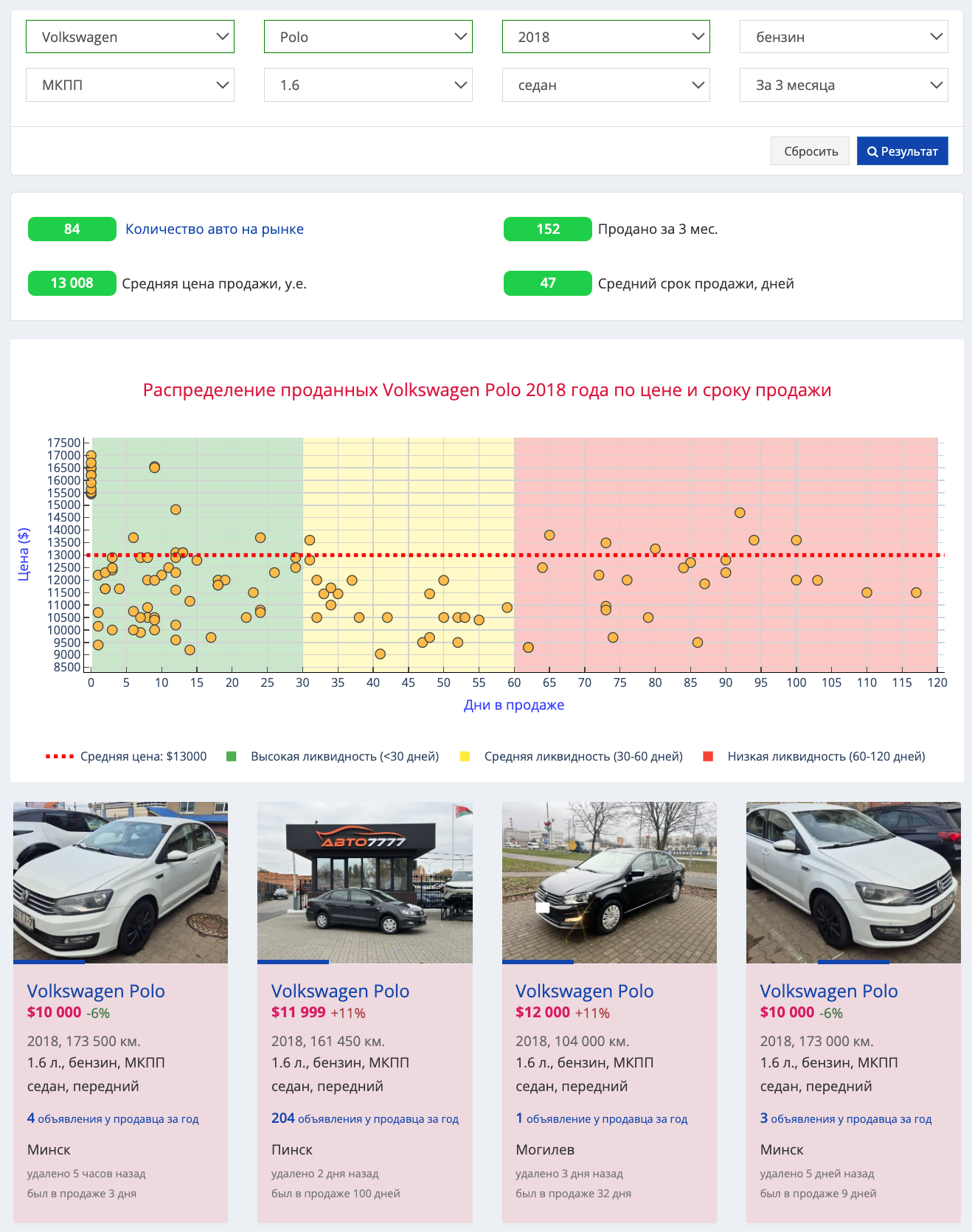Open the бензин fuel type dropdown

click(844, 37)
